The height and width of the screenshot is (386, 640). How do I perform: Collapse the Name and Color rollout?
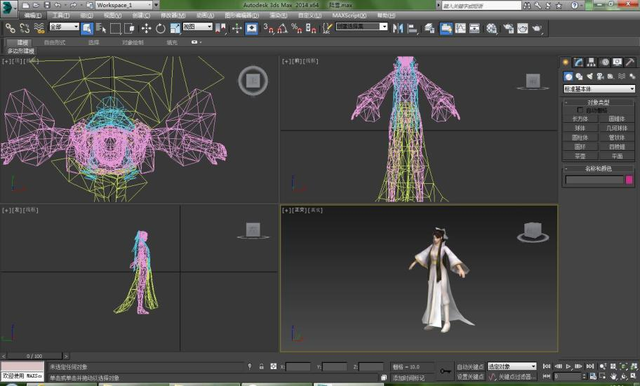(x=598, y=168)
